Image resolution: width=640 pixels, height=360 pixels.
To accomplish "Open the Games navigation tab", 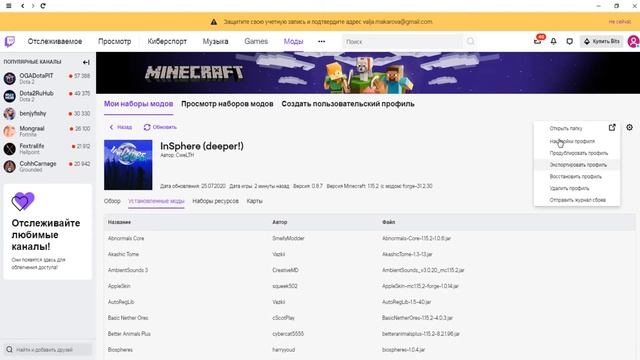I will click(256, 41).
